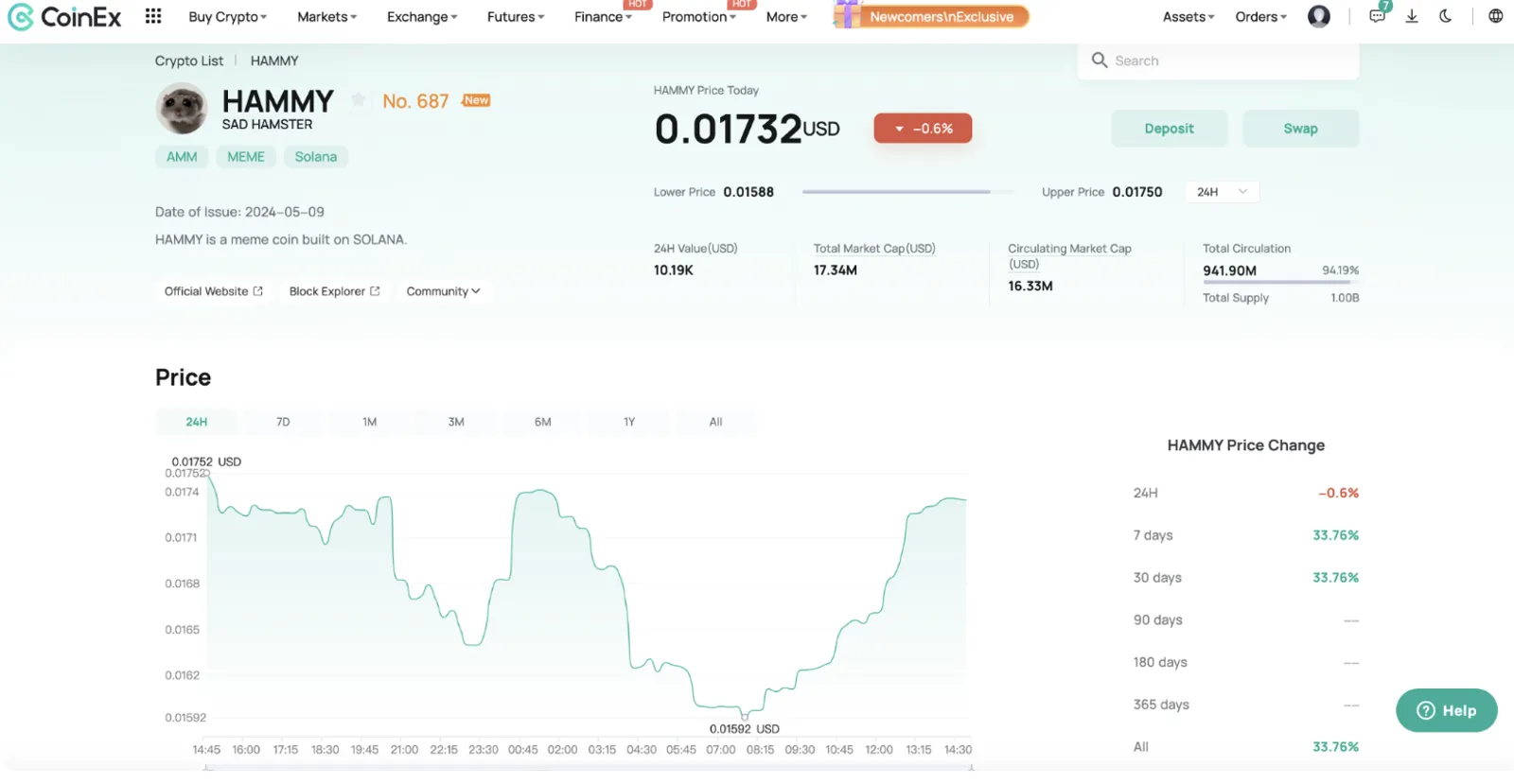This screenshot has width=1514, height=784.
Task: Expand the Assets dropdown
Action: coord(1188,17)
